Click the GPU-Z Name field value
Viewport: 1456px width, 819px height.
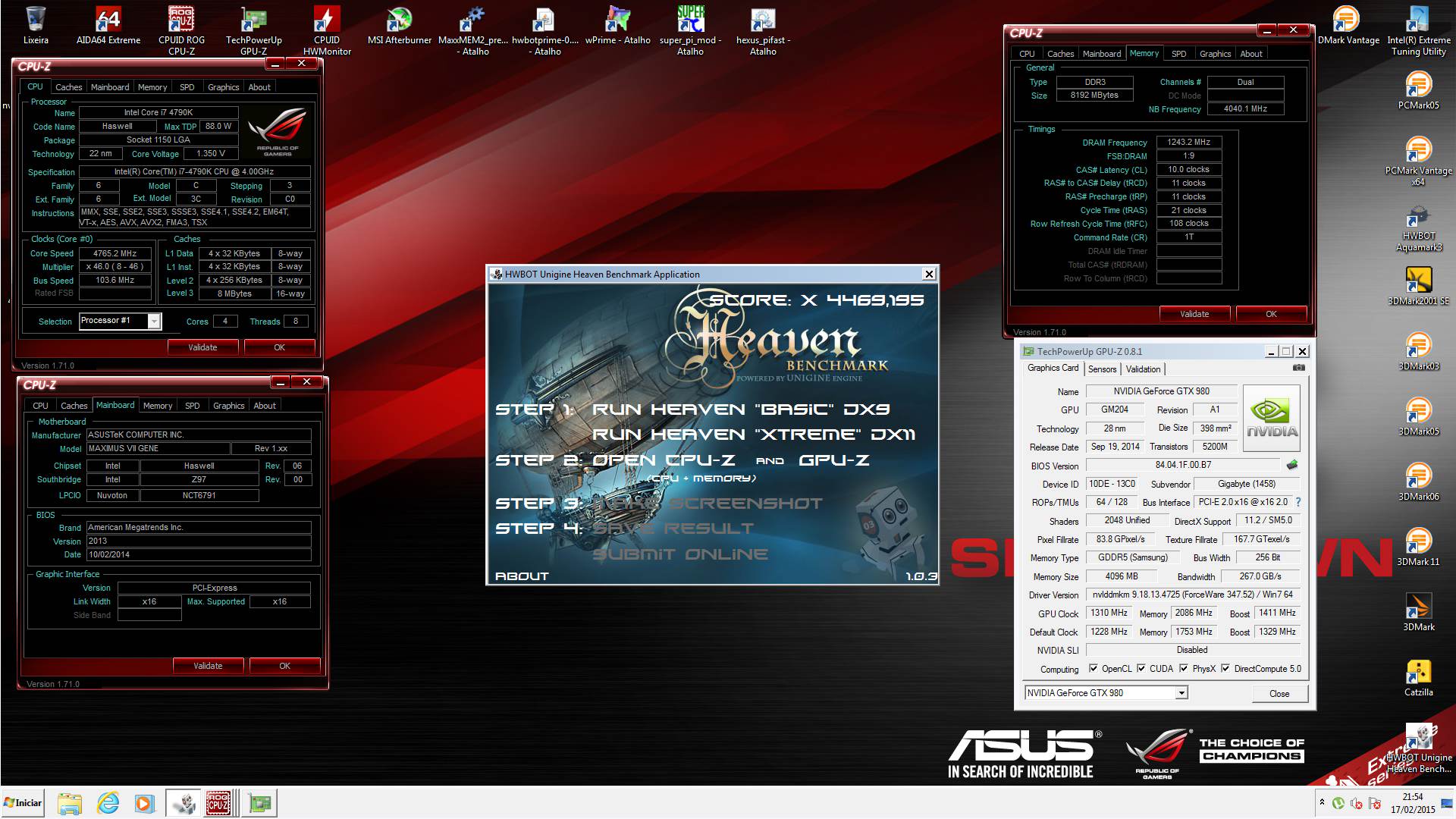click(1161, 391)
